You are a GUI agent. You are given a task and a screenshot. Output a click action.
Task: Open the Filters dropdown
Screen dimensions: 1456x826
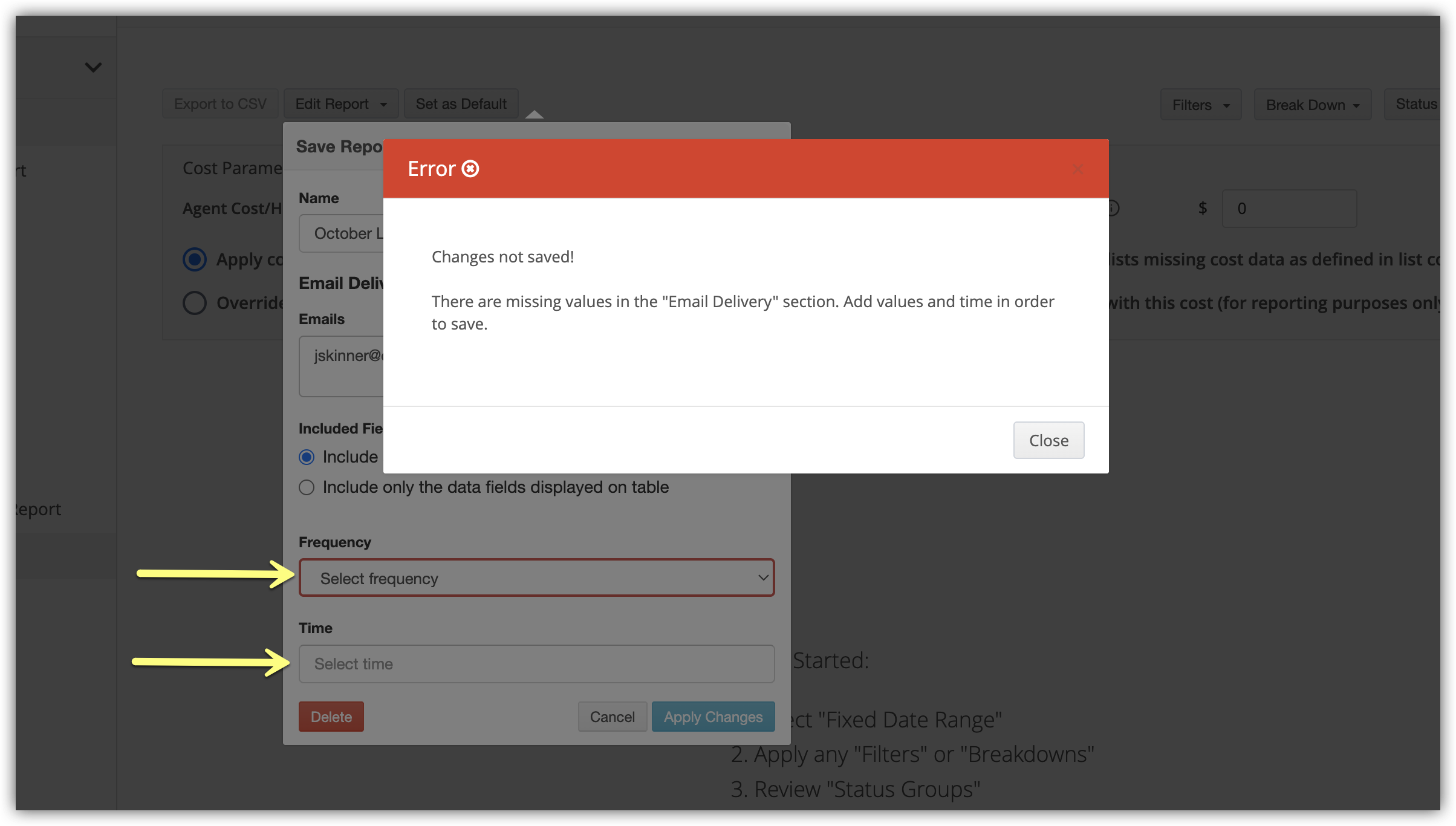point(1200,105)
